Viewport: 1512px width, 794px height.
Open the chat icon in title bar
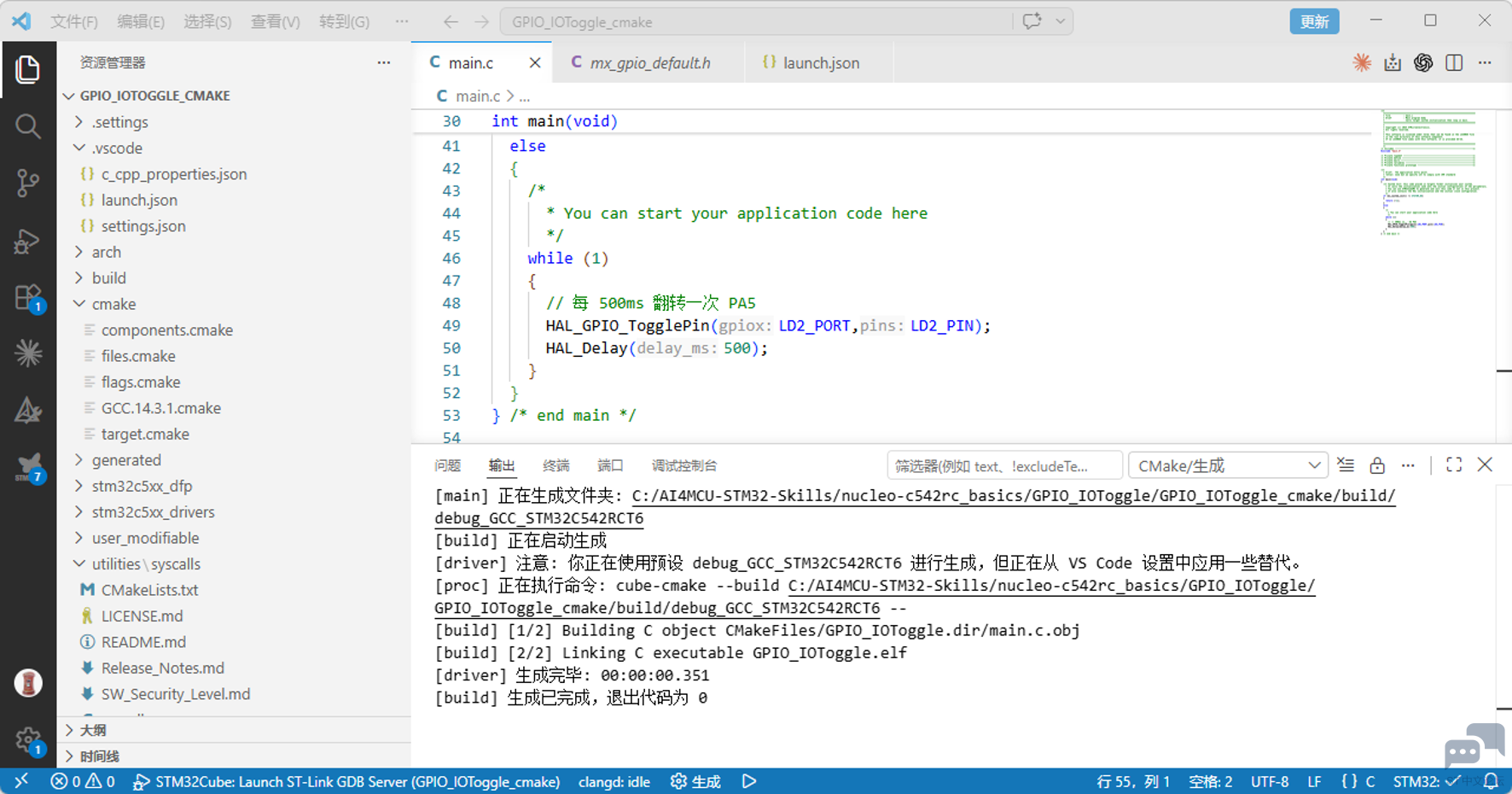point(1032,21)
